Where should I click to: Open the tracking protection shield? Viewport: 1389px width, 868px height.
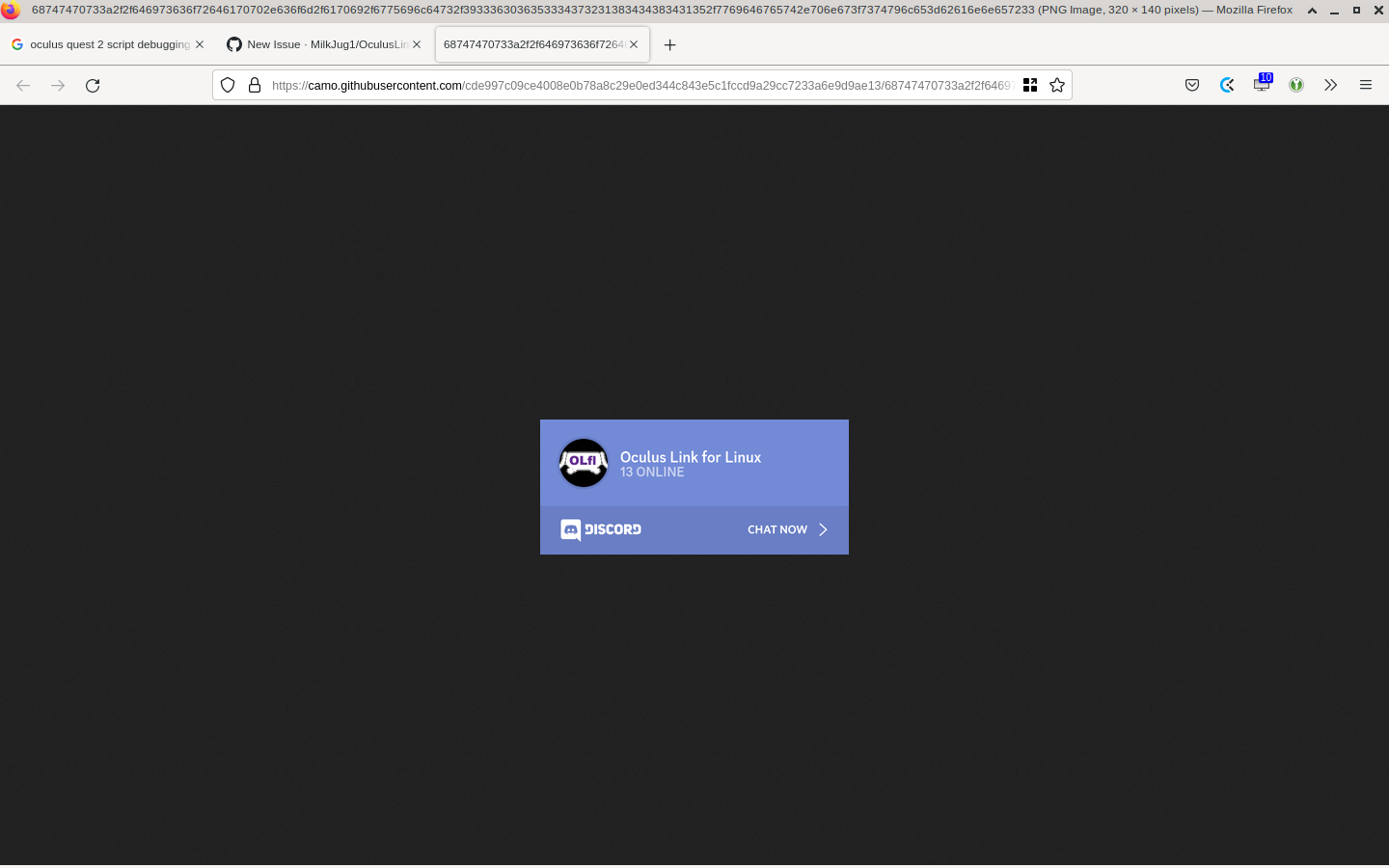[228, 85]
